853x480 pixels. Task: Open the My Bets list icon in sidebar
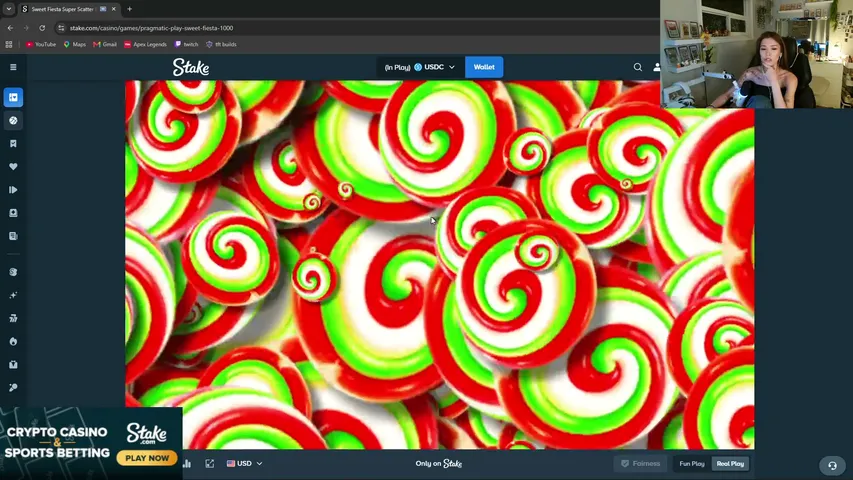[x=13, y=236]
